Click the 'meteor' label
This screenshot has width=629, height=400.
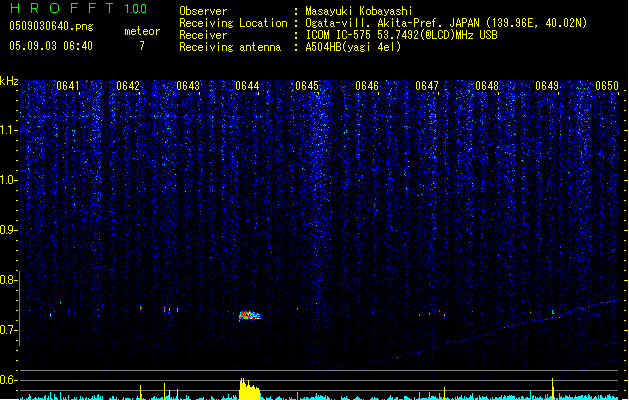point(142,31)
